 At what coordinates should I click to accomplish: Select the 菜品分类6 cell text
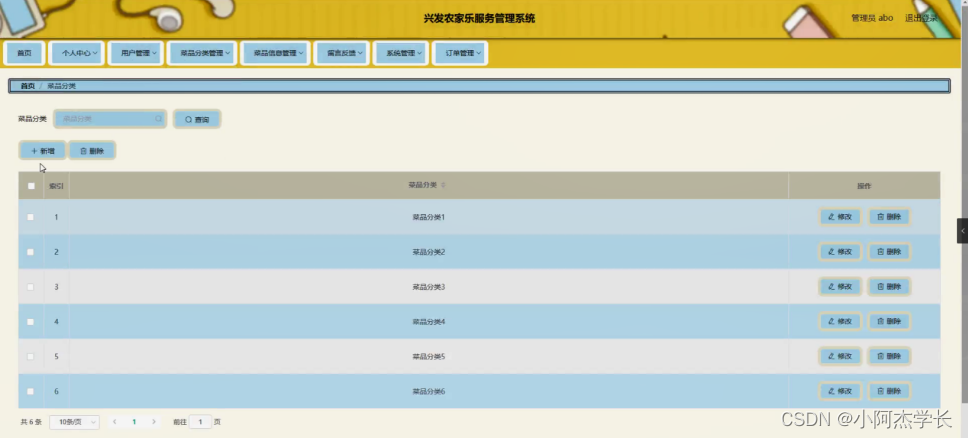(x=428, y=392)
